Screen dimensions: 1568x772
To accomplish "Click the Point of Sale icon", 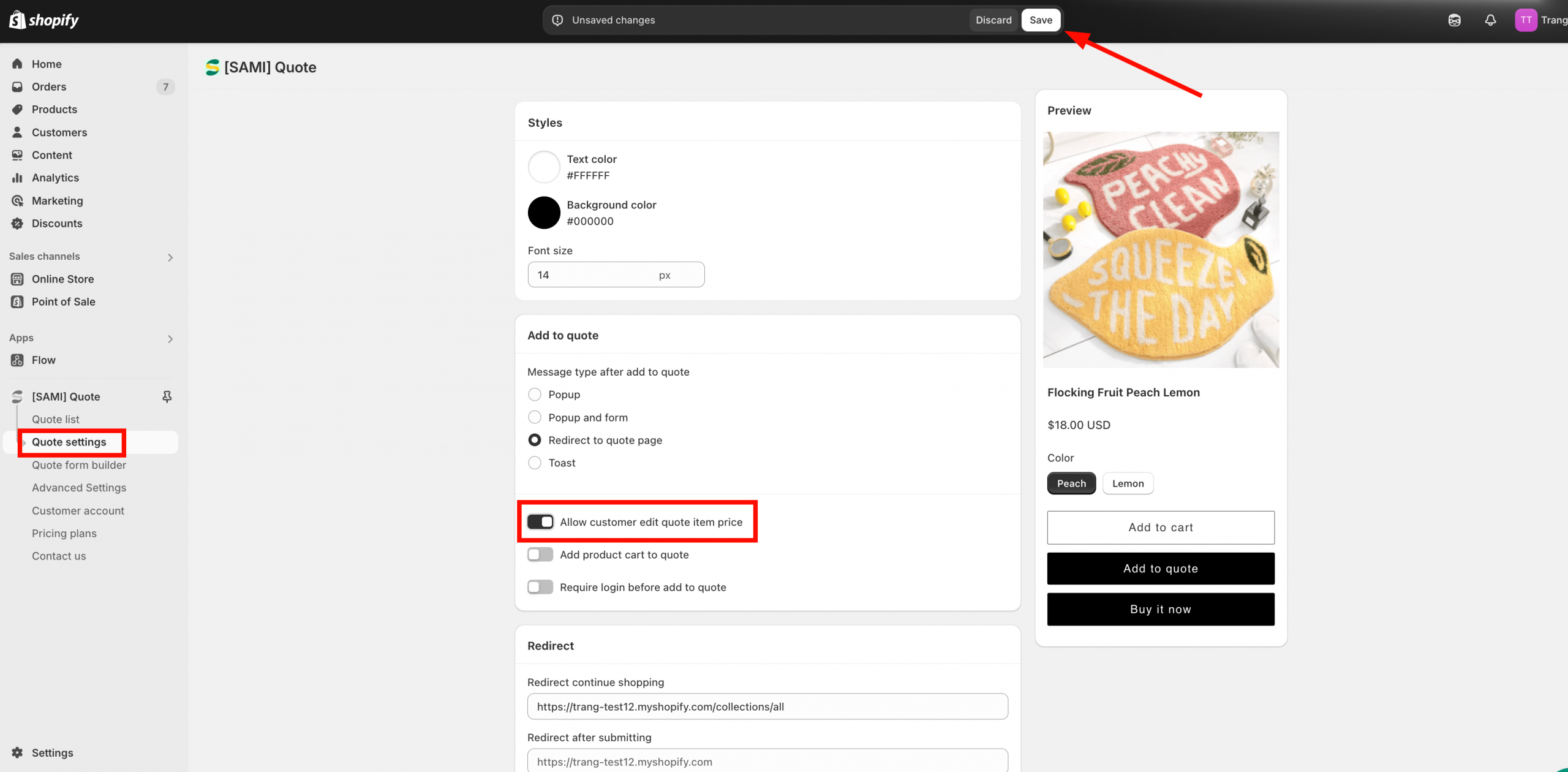I will [x=17, y=302].
